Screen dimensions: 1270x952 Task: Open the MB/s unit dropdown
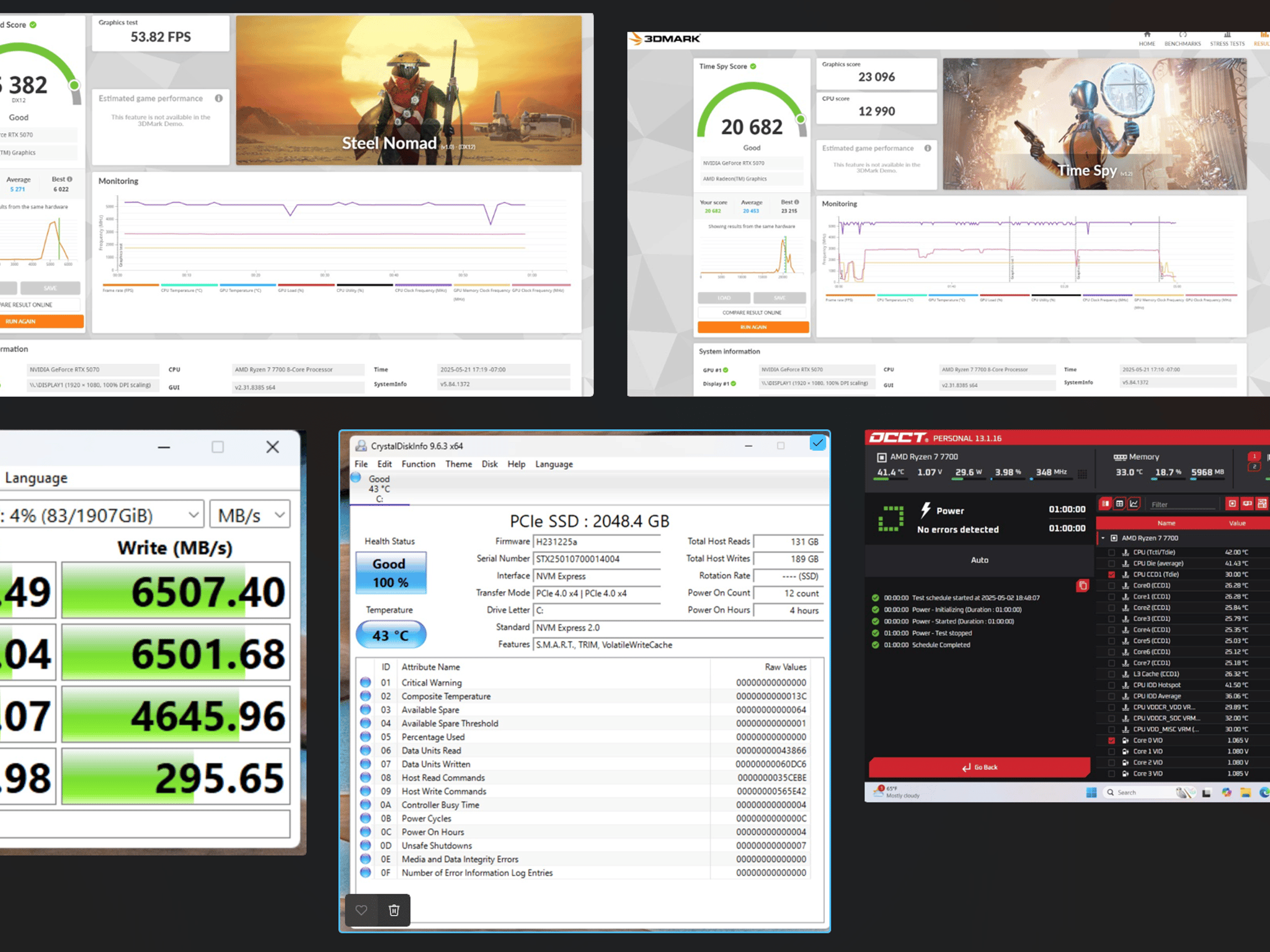[x=251, y=515]
